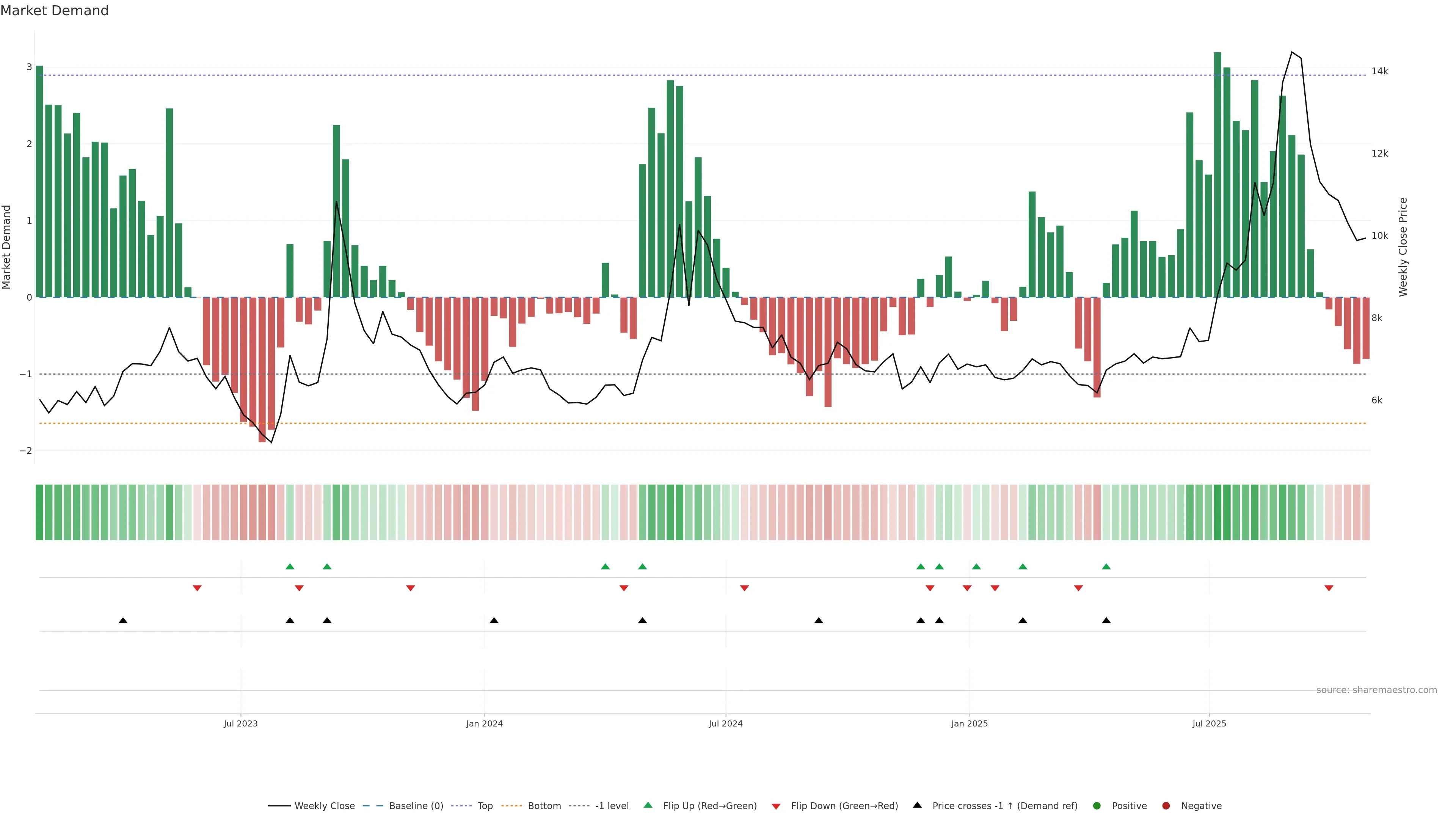
Task: Click green Positive legend dot
Action: 1097,806
